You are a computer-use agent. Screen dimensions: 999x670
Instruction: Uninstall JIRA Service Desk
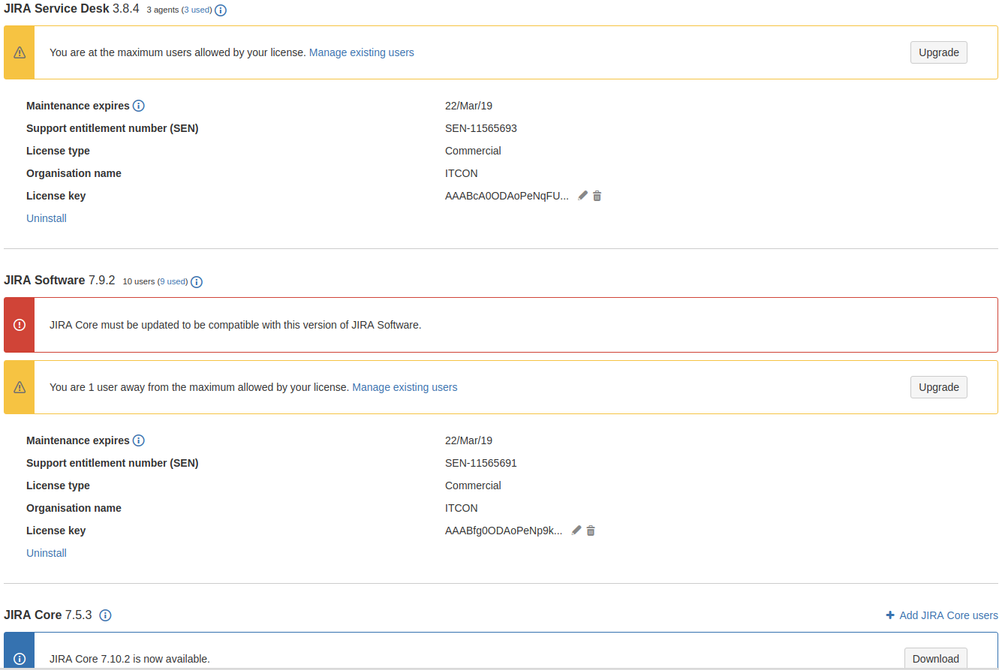click(x=47, y=218)
